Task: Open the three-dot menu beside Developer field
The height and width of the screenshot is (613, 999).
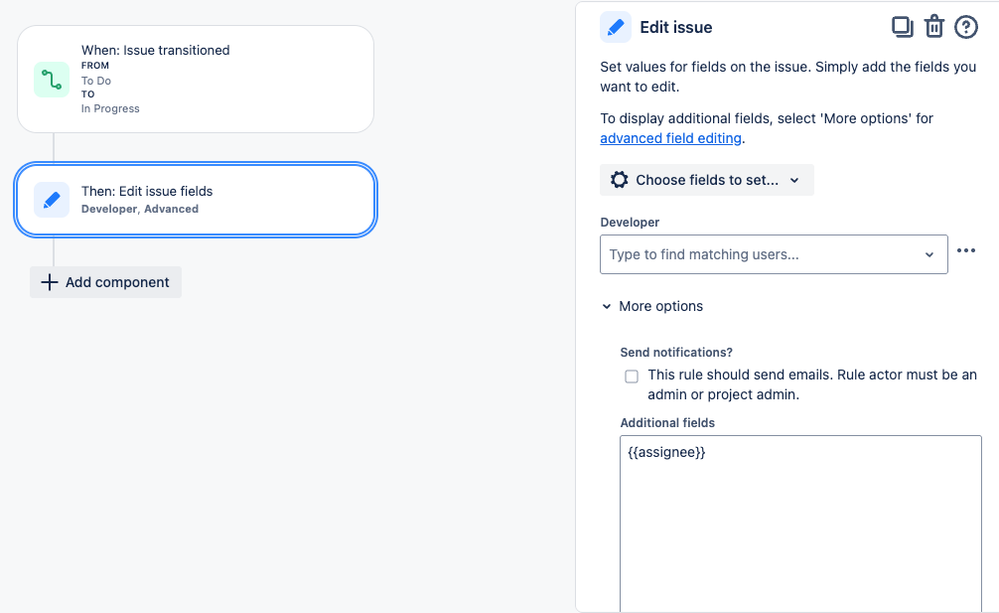Action: tap(966, 250)
